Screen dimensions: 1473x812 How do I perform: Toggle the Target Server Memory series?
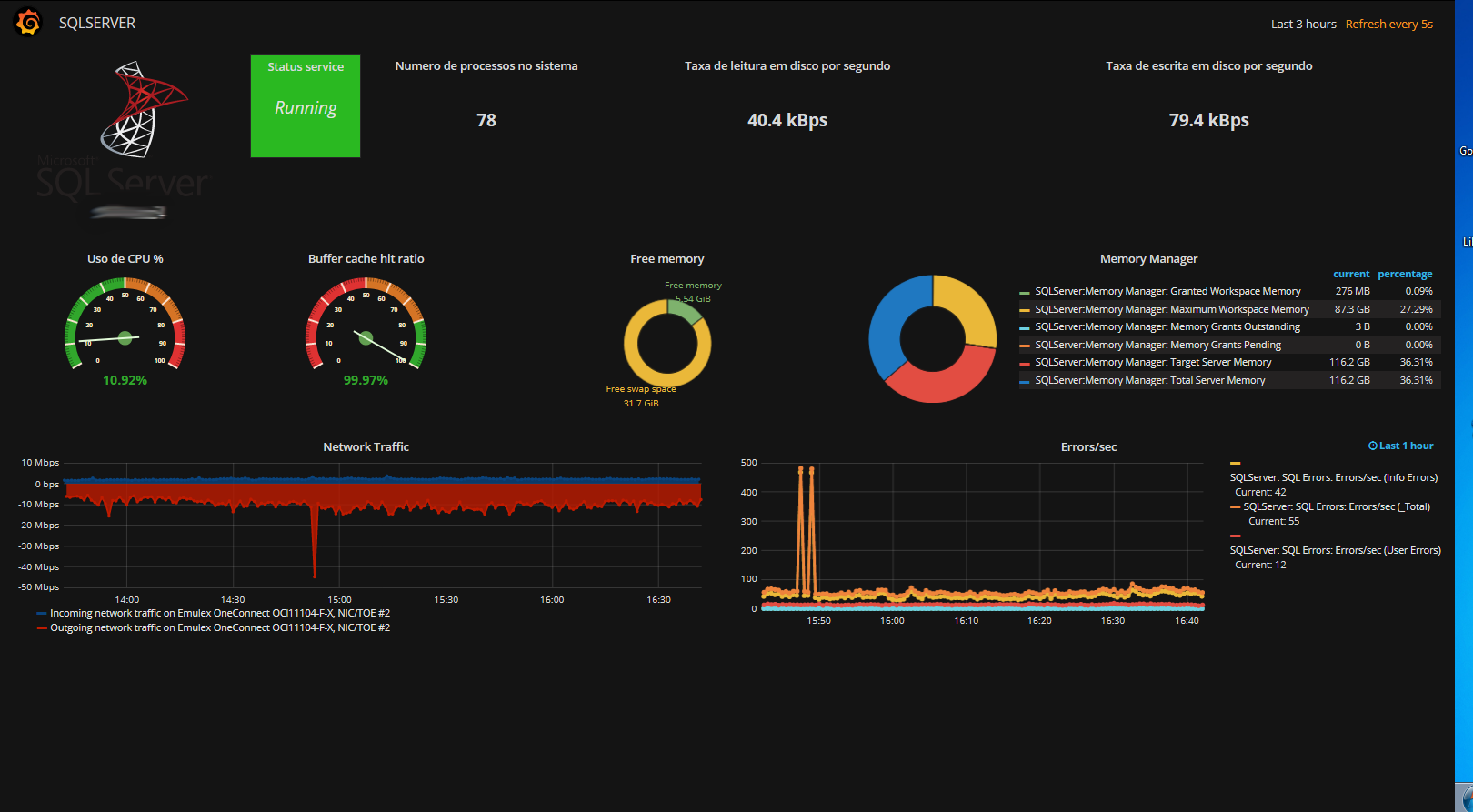[x=1153, y=363]
